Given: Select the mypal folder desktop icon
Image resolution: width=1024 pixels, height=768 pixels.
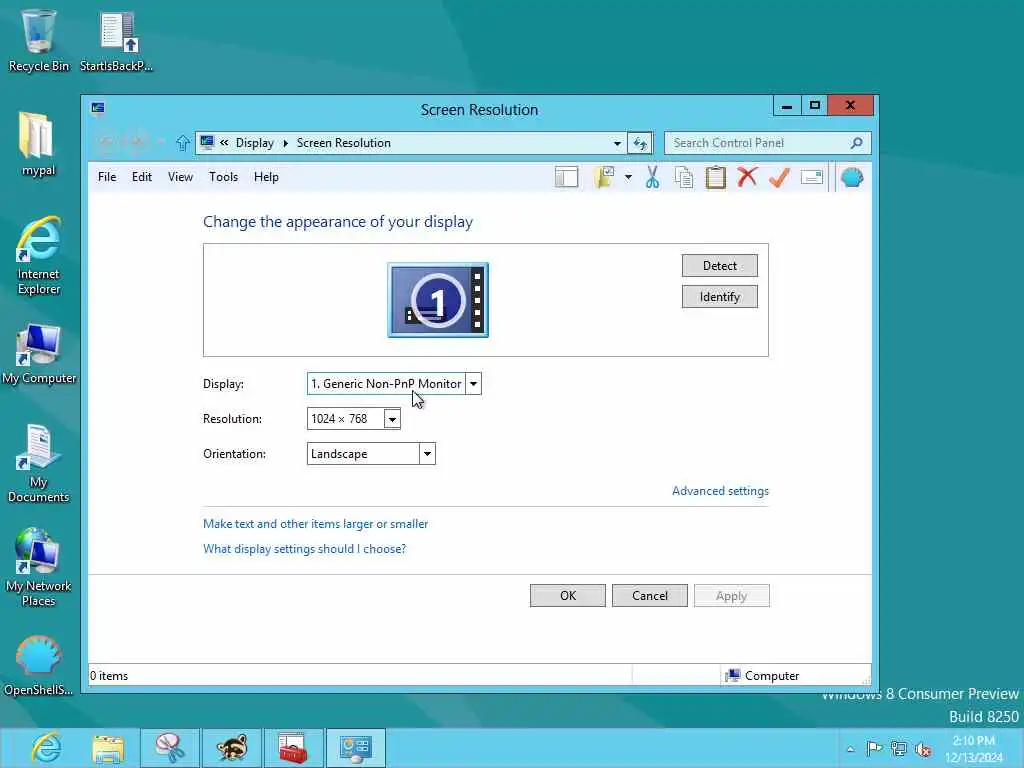Looking at the screenshot, I should 39,144.
